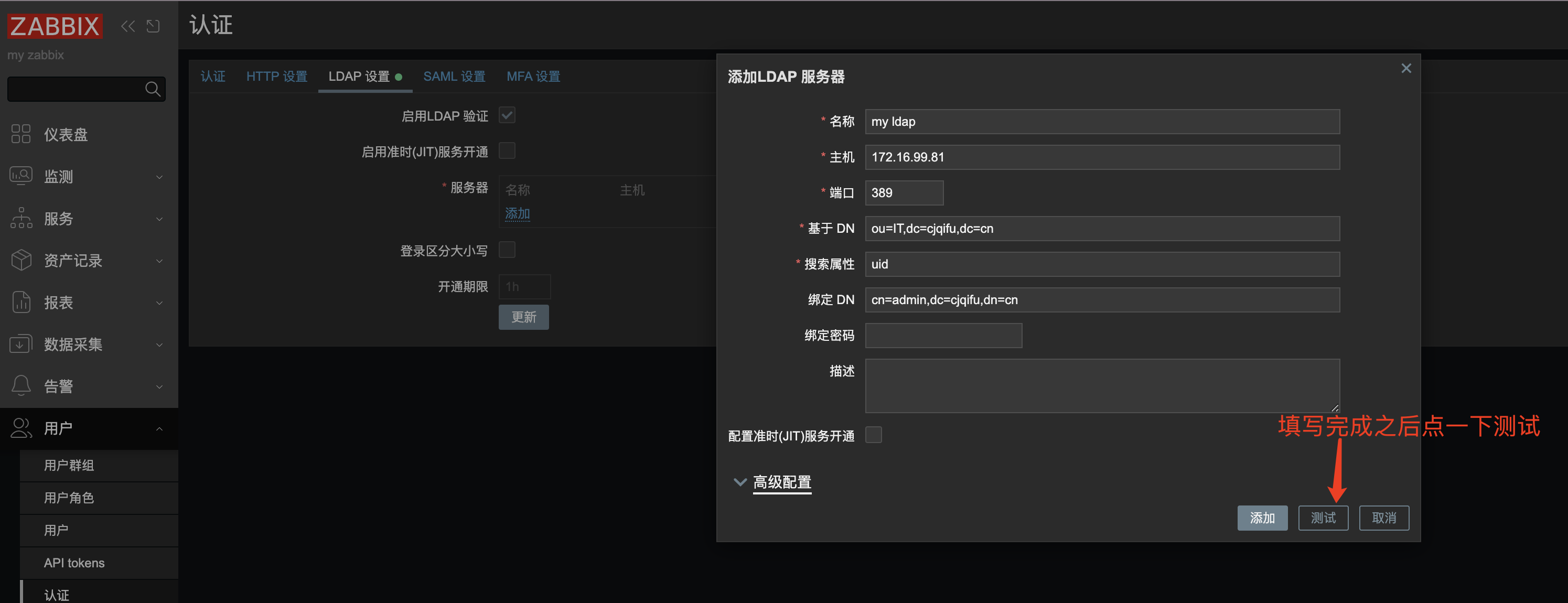Click the my zabbix text

[35, 55]
